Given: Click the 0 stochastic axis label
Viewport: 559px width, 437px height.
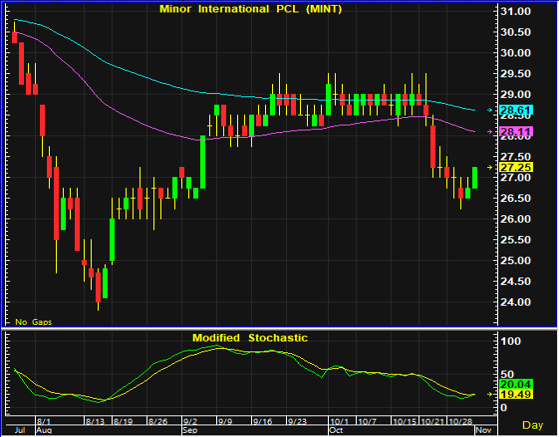Looking at the screenshot, I should click(x=504, y=407).
